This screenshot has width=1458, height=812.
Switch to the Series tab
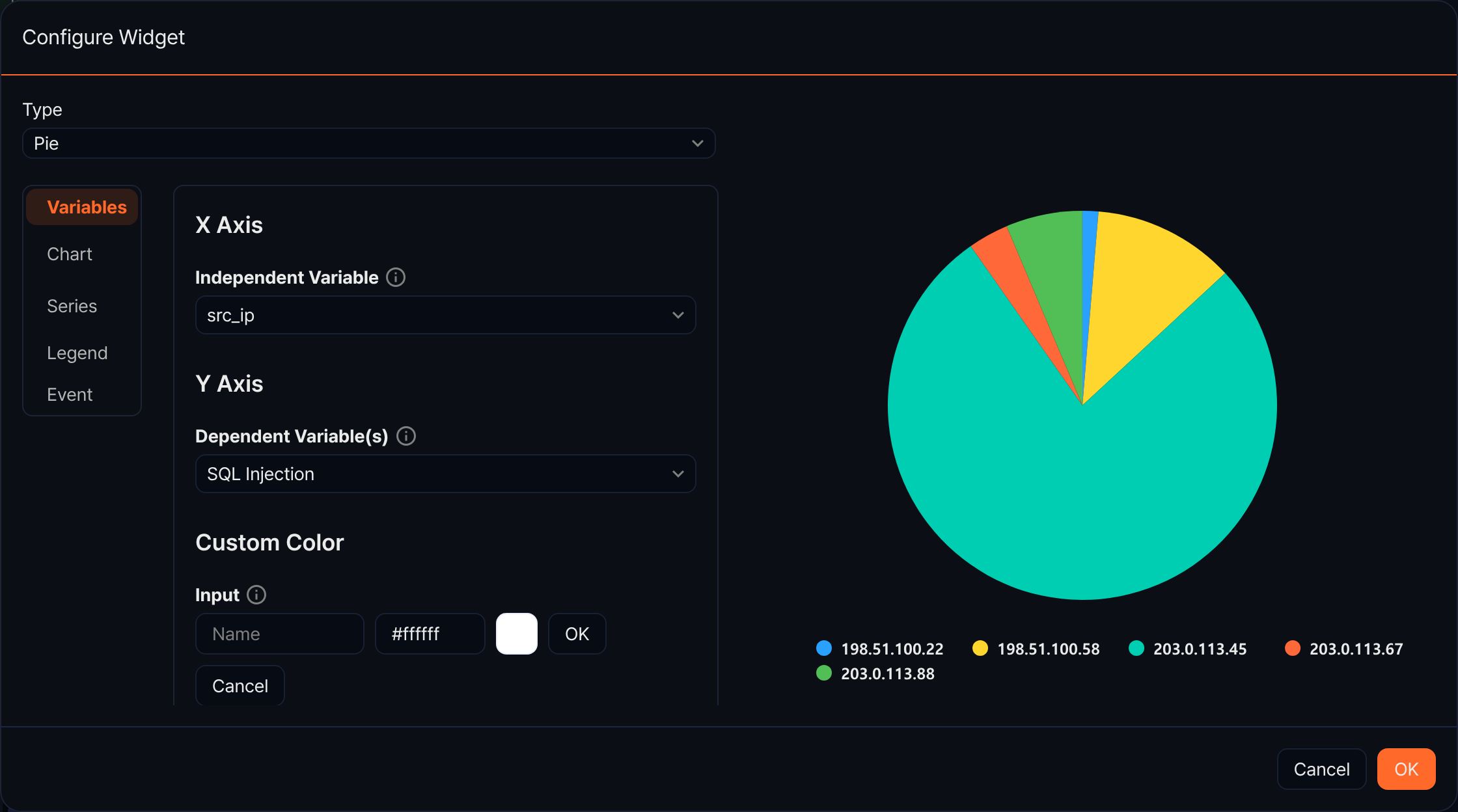(x=72, y=306)
